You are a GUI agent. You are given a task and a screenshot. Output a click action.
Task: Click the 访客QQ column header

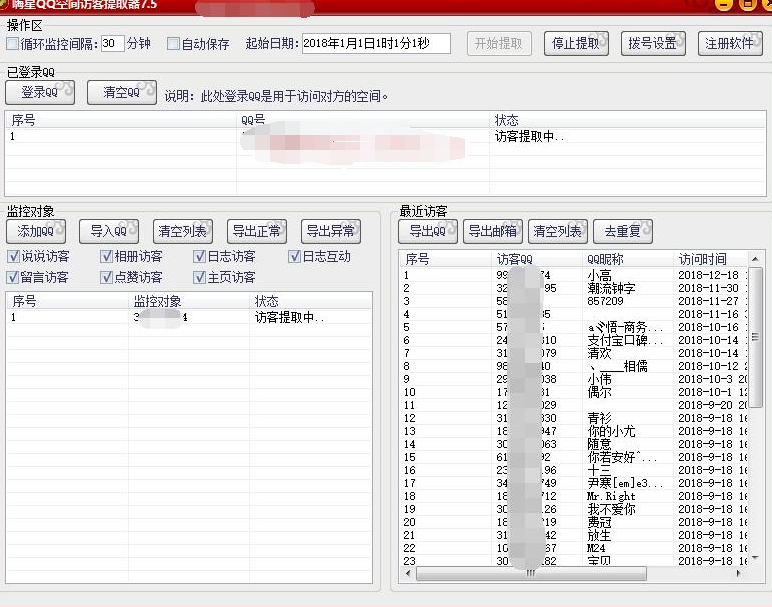[x=536, y=259]
